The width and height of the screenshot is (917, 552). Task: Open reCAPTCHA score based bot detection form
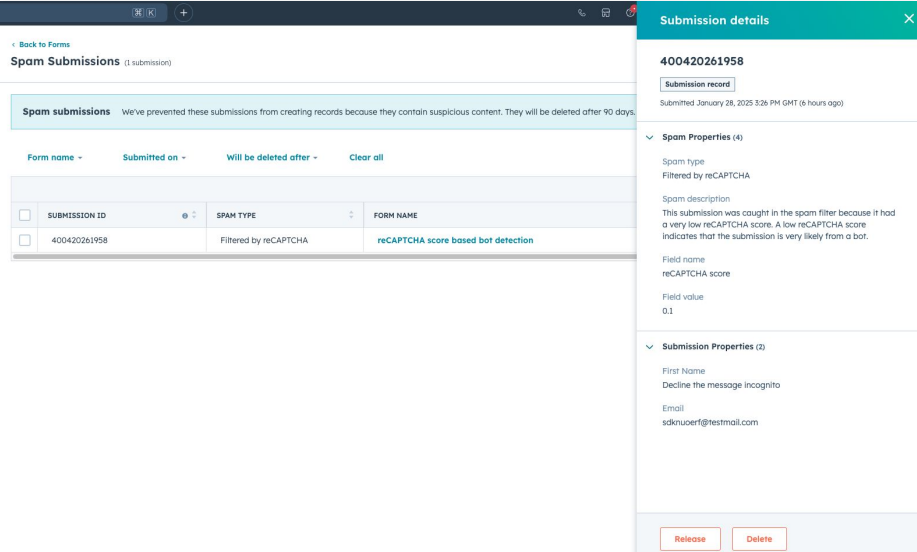455,240
